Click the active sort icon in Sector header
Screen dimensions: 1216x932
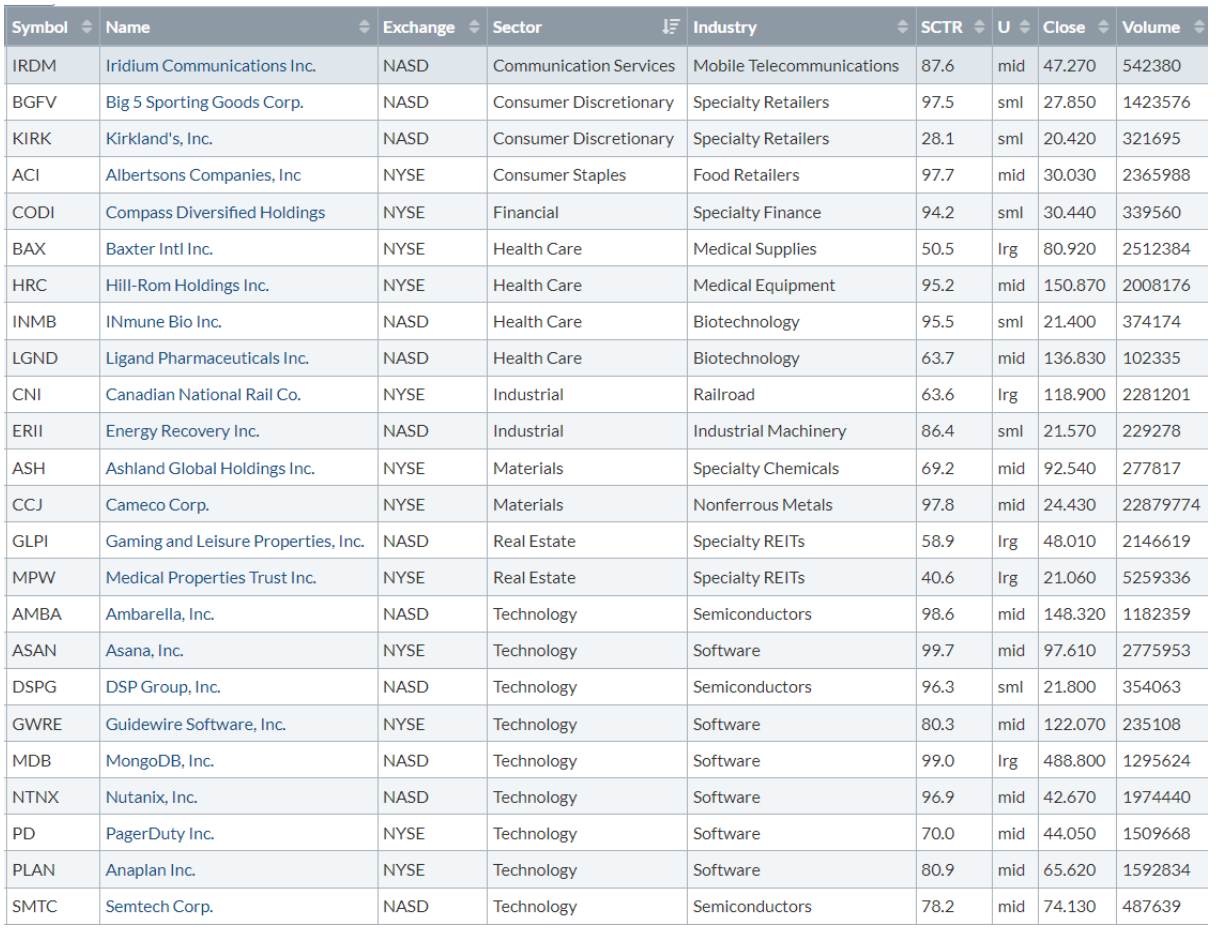672,28
